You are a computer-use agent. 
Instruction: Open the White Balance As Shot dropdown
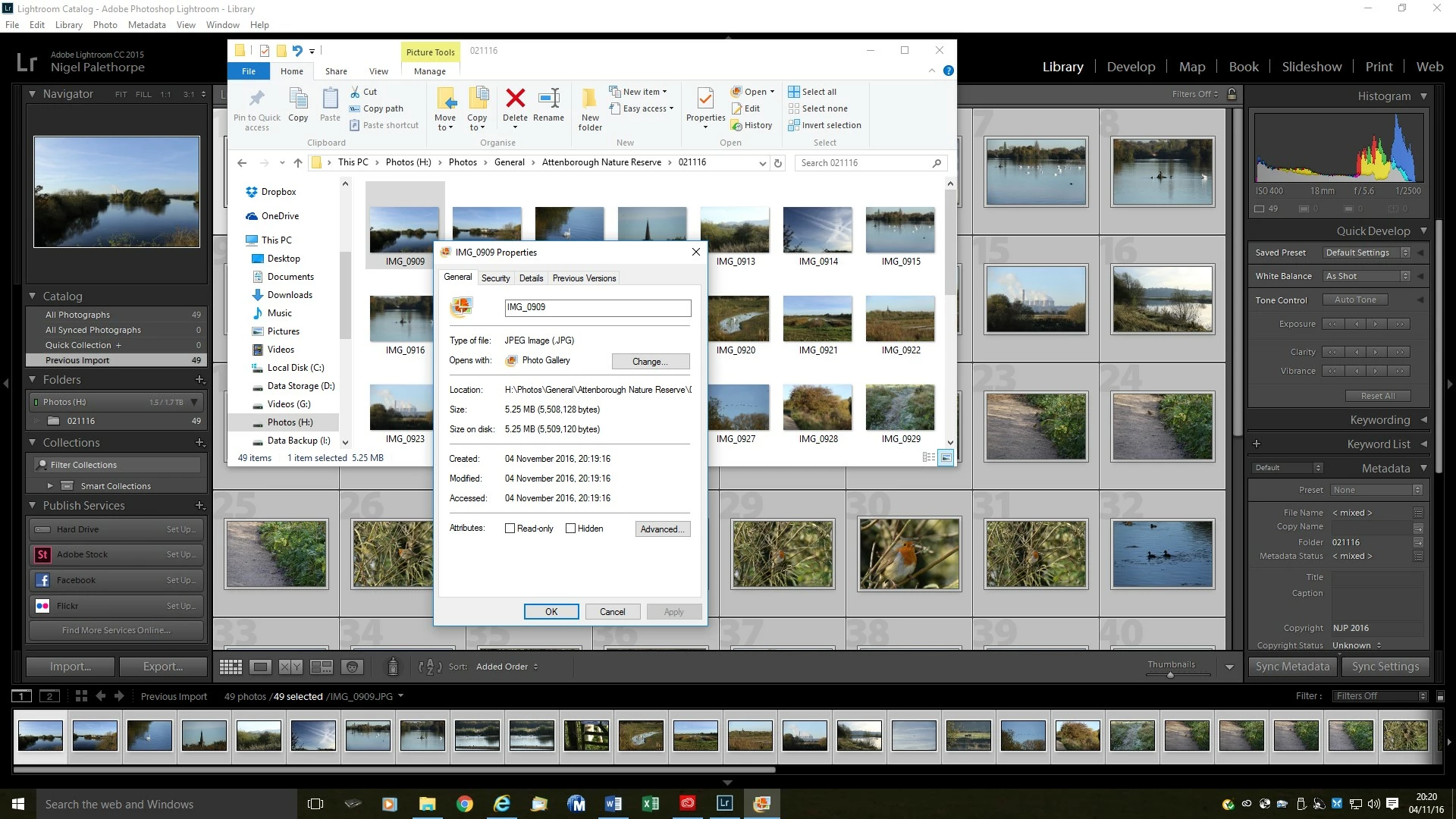coord(1367,276)
